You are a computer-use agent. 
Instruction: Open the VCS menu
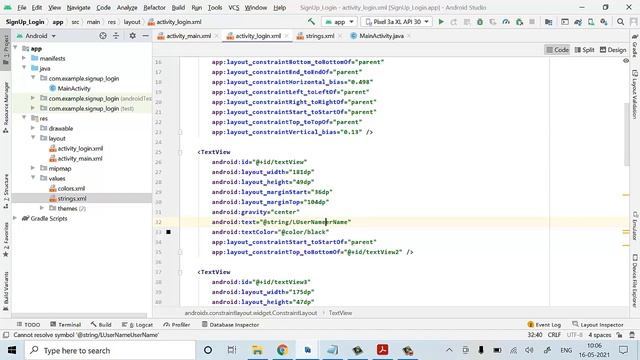click(233, 7)
